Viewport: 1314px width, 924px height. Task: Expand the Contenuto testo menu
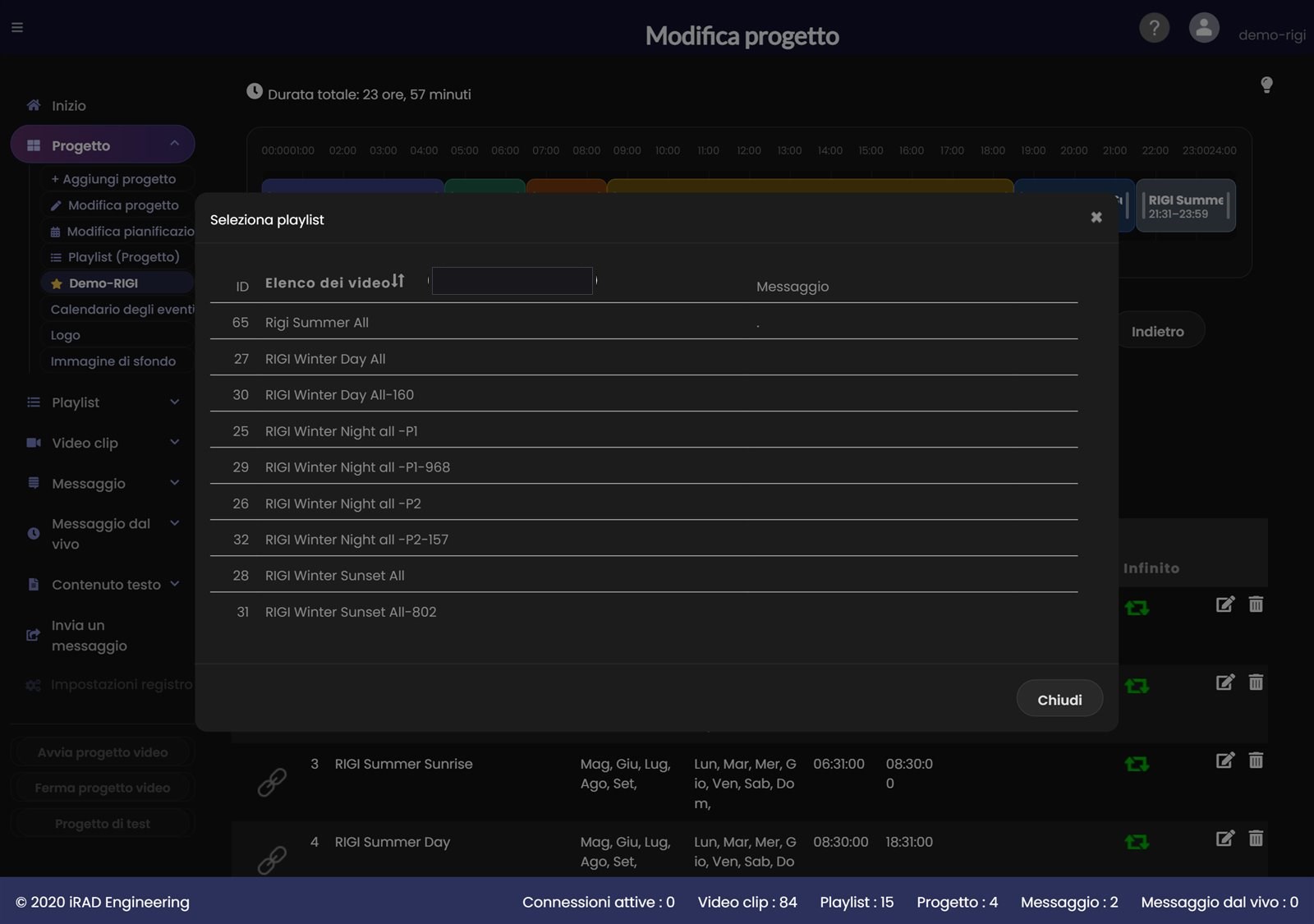coord(103,584)
